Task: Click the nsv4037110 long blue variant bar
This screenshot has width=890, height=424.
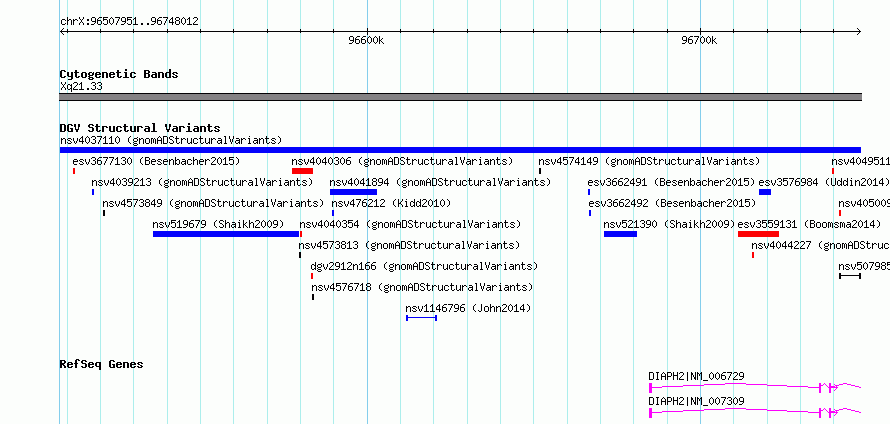Action: (460, 150)
